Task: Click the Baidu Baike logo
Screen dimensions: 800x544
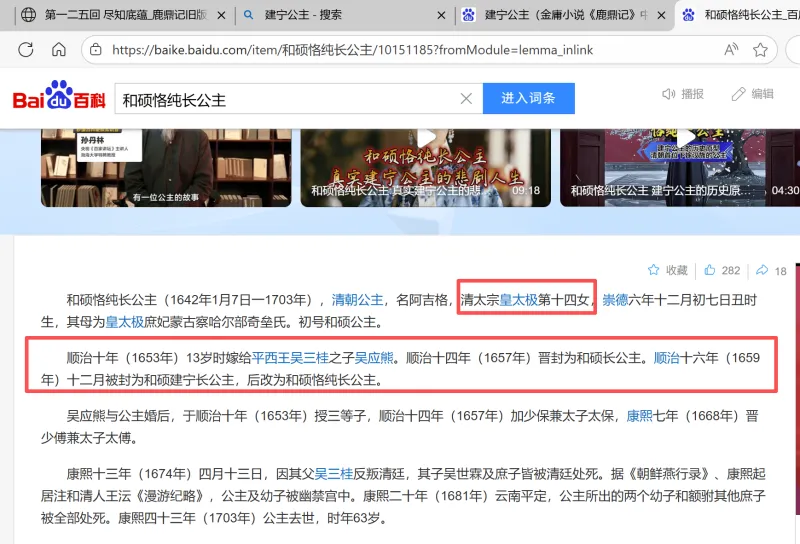Action: click(x=58, y=98)
